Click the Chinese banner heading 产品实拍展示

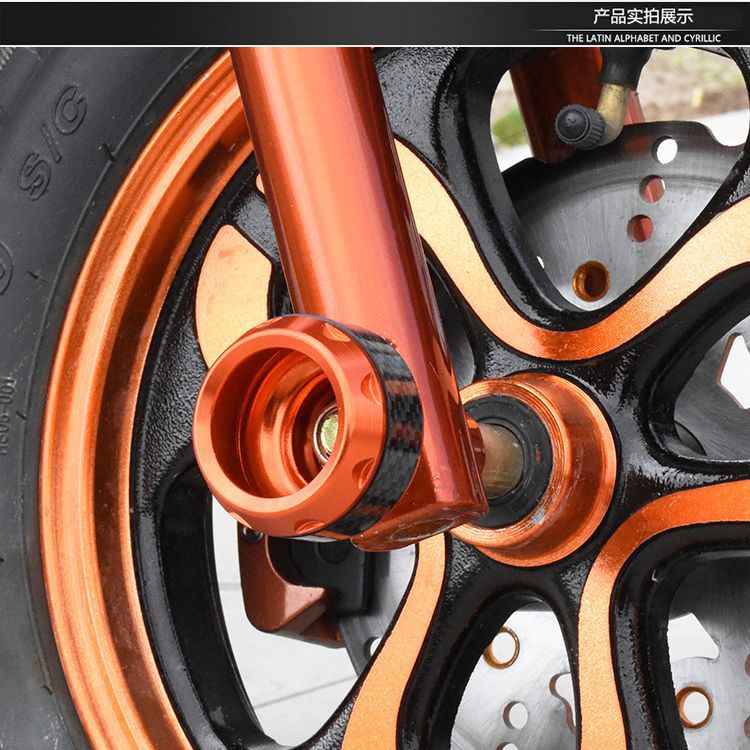click(x=643, y=17)
